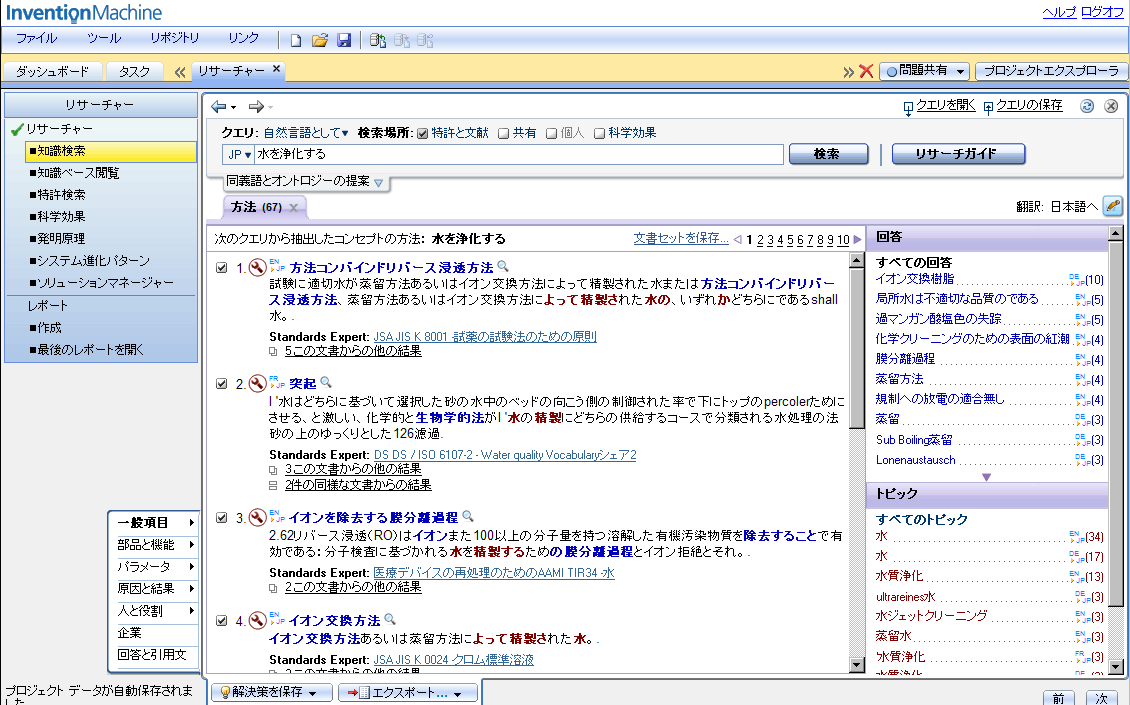Open プロジェクトエクスプローラ button
The height and width of the screenshot is (705, 1130).
coord(1051,71)
